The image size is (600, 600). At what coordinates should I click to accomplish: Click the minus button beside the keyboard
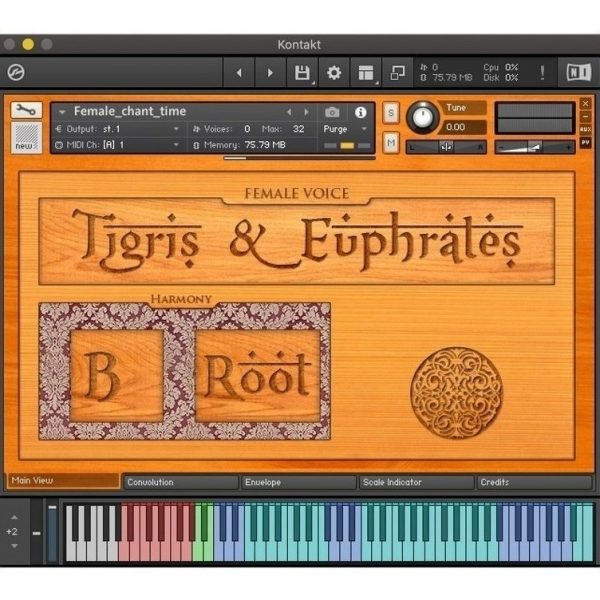(36, 533)
